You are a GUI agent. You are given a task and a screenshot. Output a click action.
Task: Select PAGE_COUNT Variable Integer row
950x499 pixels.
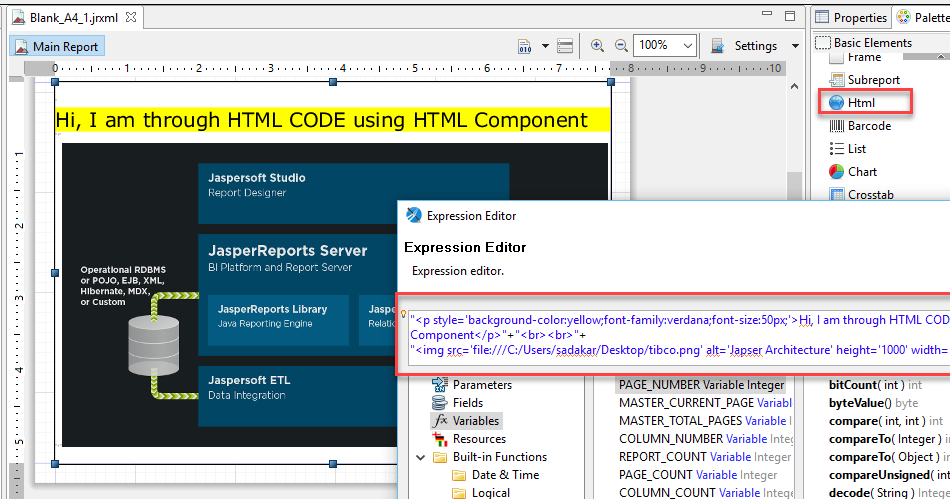697,475
